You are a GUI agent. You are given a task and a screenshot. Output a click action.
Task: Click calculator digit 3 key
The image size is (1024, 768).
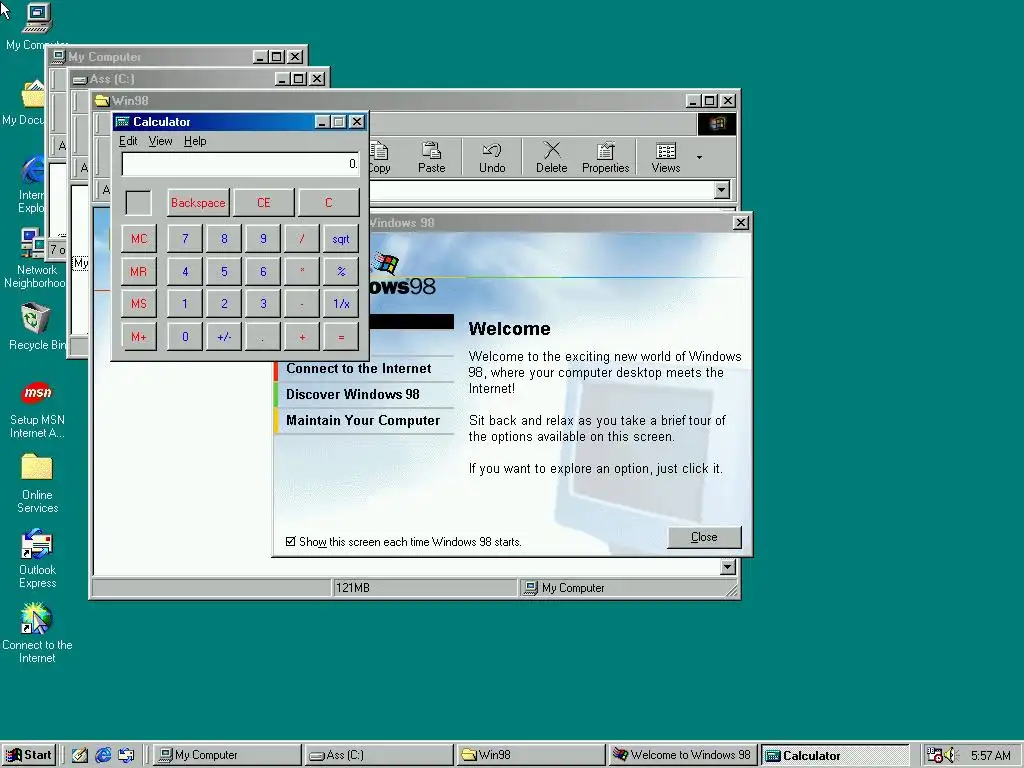pos(263,304)
